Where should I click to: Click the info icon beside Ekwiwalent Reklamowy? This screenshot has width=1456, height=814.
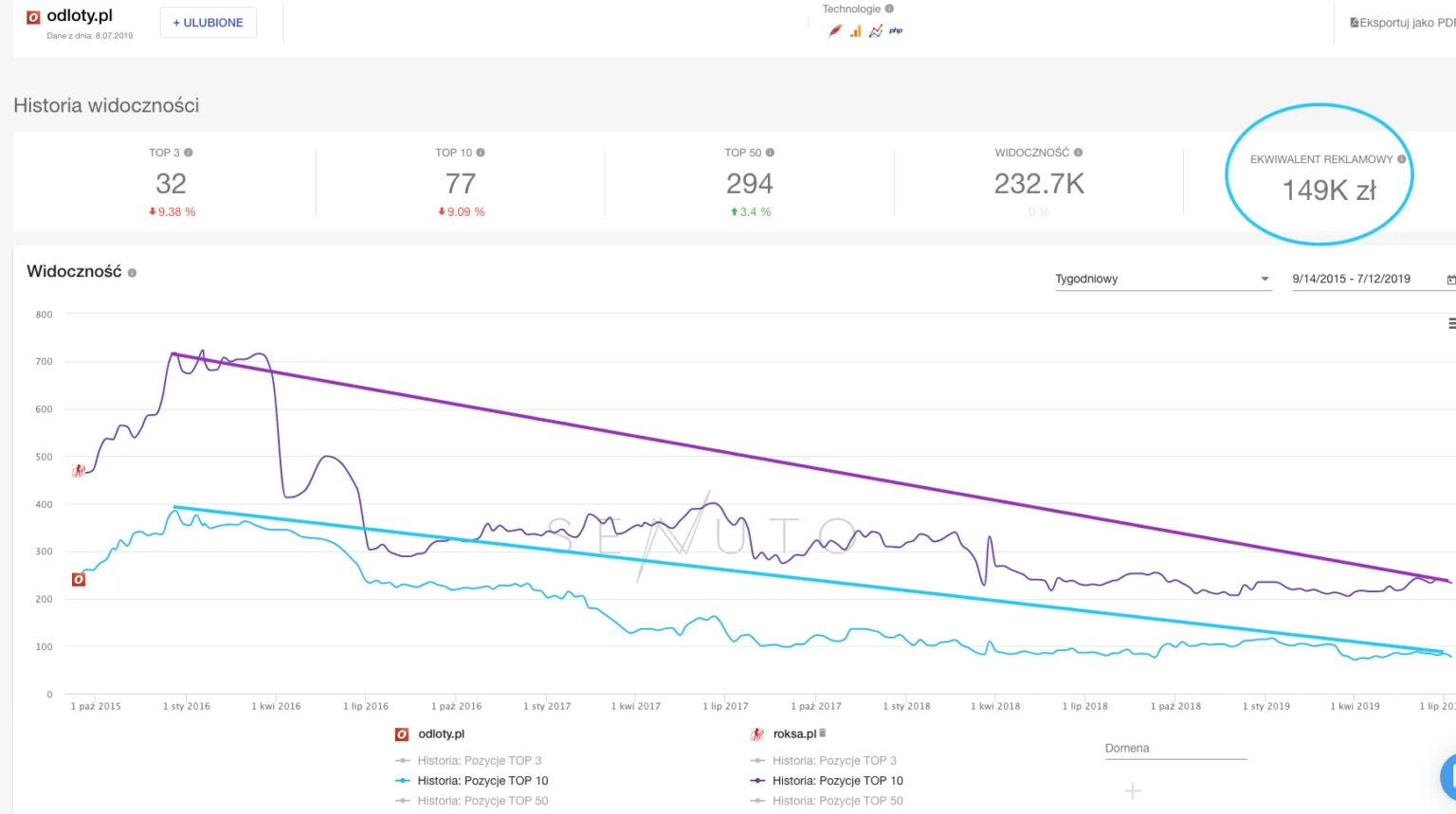coord(1401,159)
